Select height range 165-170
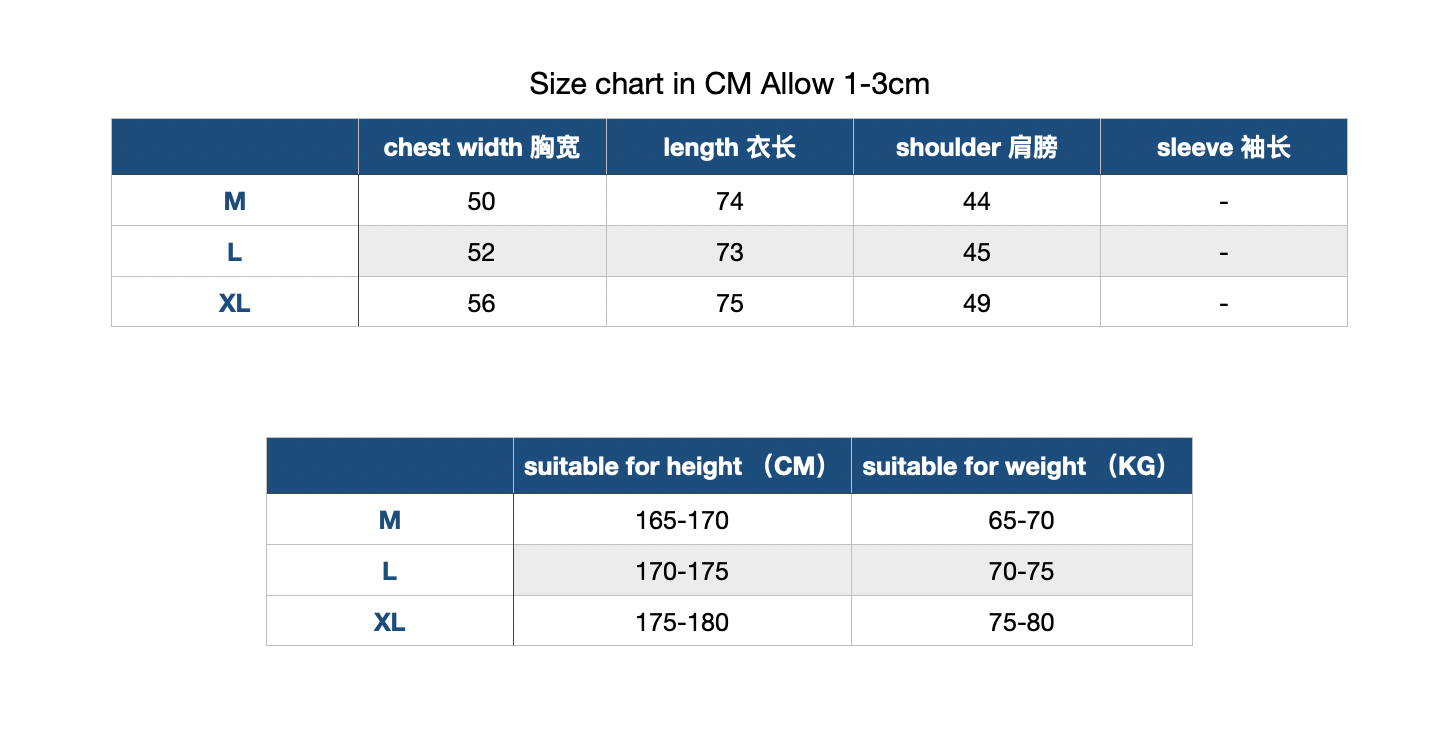1452x742 pixels. [682, 521]
